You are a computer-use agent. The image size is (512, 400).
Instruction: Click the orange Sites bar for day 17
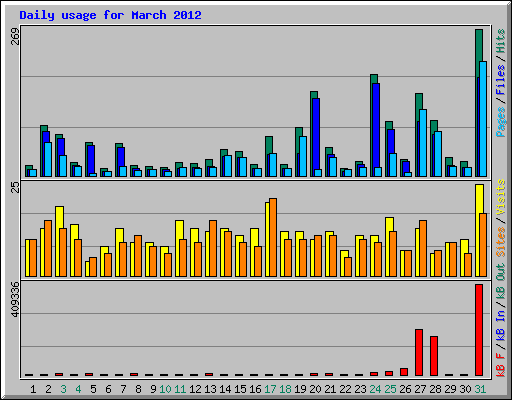coord(273,237)
